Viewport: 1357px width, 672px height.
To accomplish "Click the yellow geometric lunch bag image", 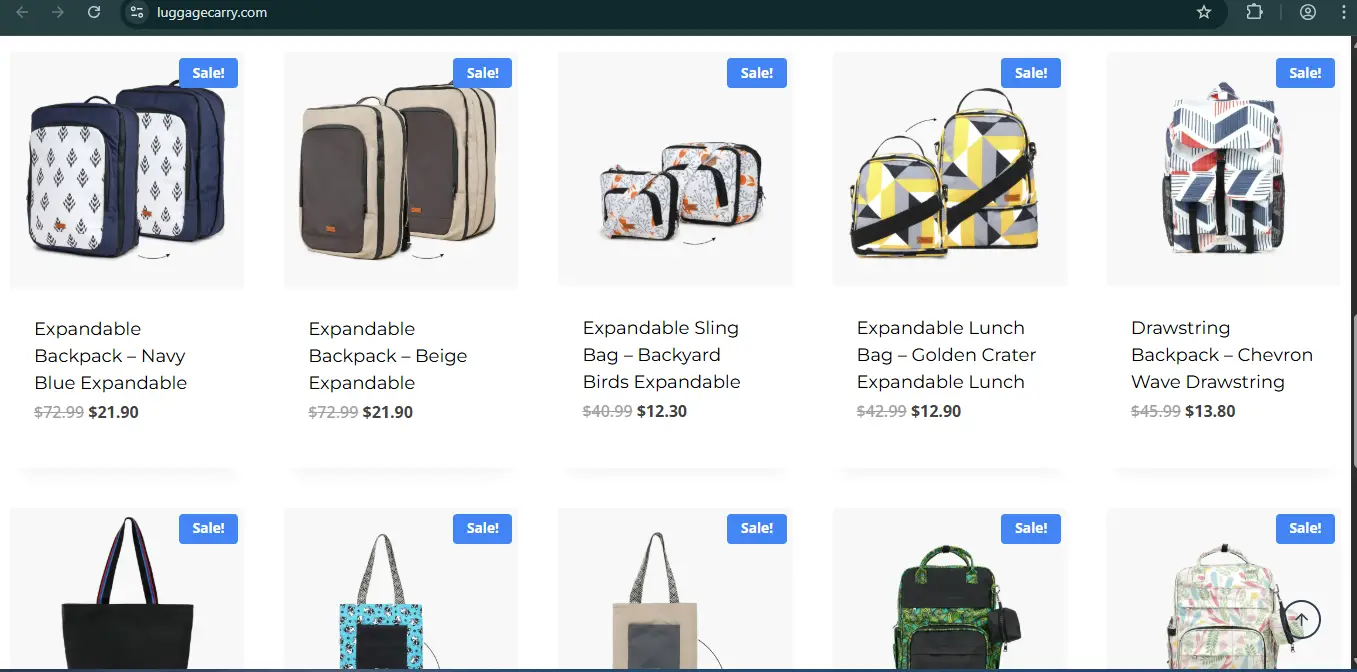I will [950, 170].
